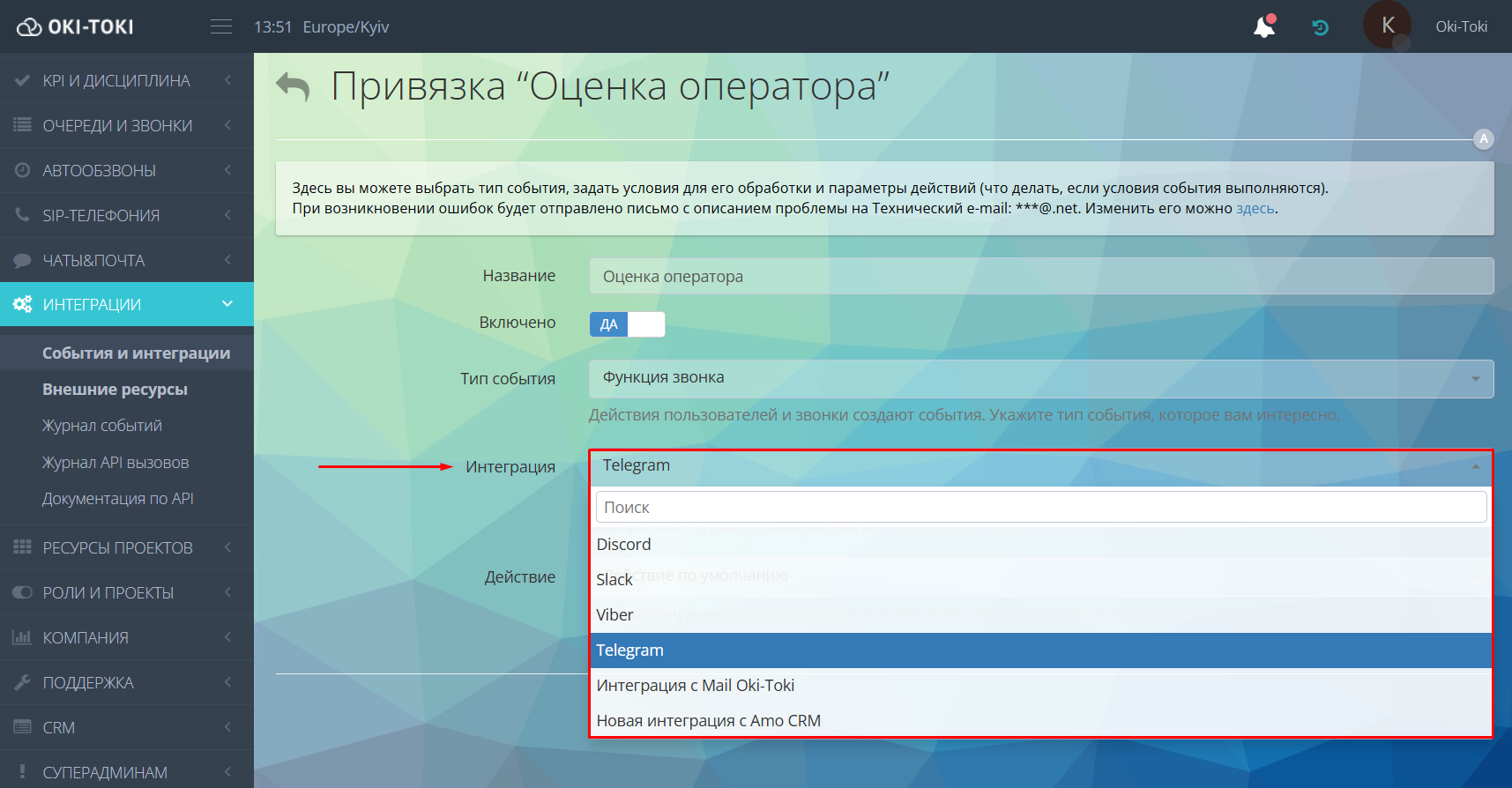Expand the SIP-ТЕЛЕФОНИЯ chevron
The height and width of the screenshot is (788, 1512).
point(227,215)
